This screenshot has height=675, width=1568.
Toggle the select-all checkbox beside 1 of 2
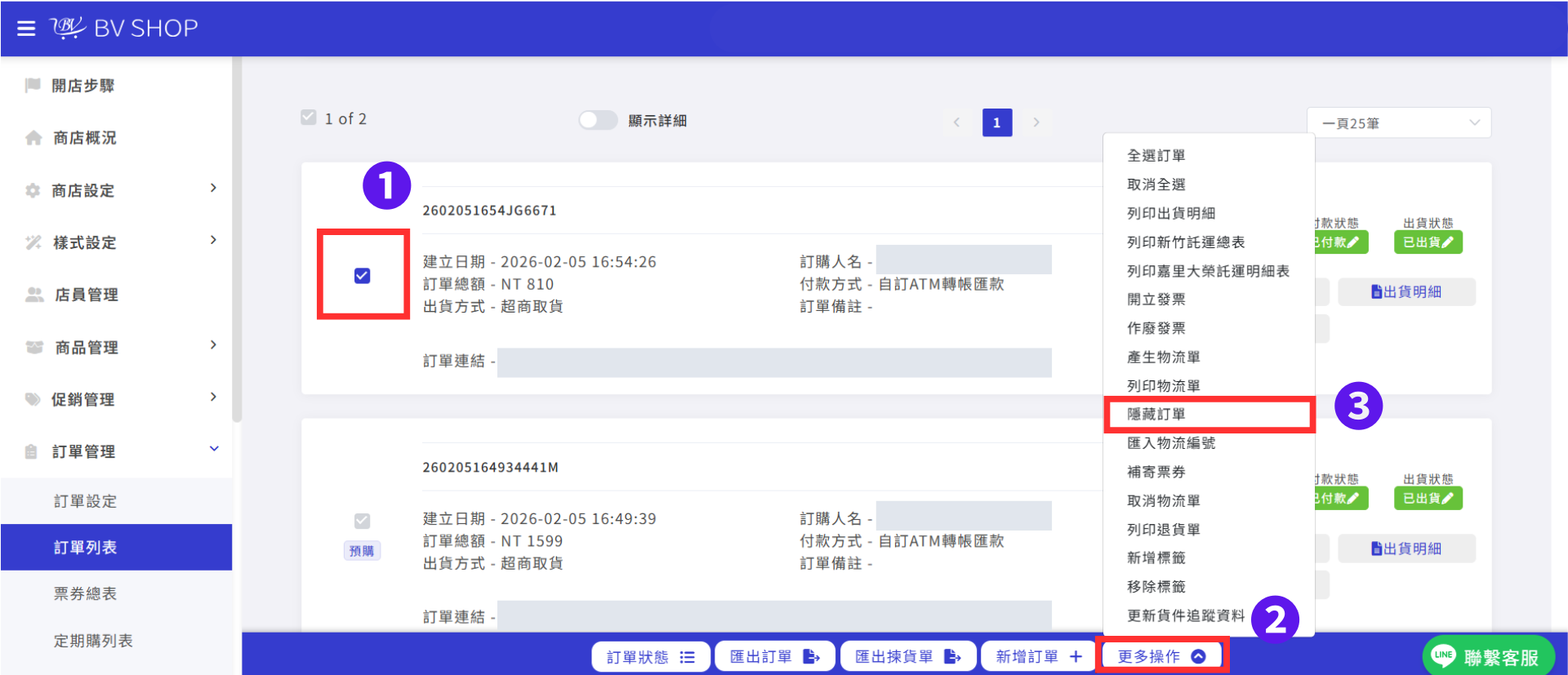[309, 118]
